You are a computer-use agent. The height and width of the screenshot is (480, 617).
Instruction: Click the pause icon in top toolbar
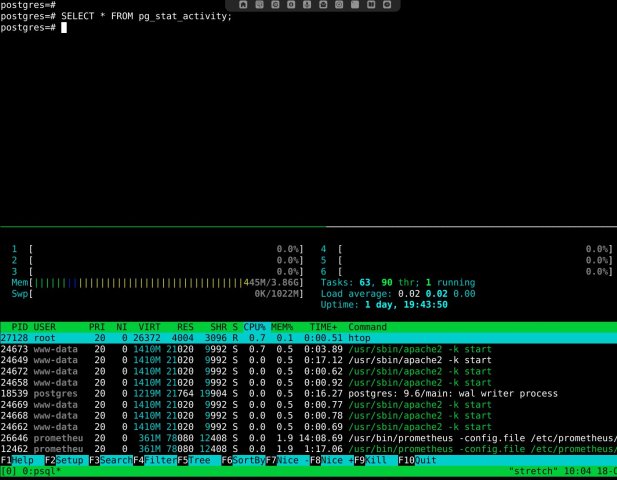point(371,5)
